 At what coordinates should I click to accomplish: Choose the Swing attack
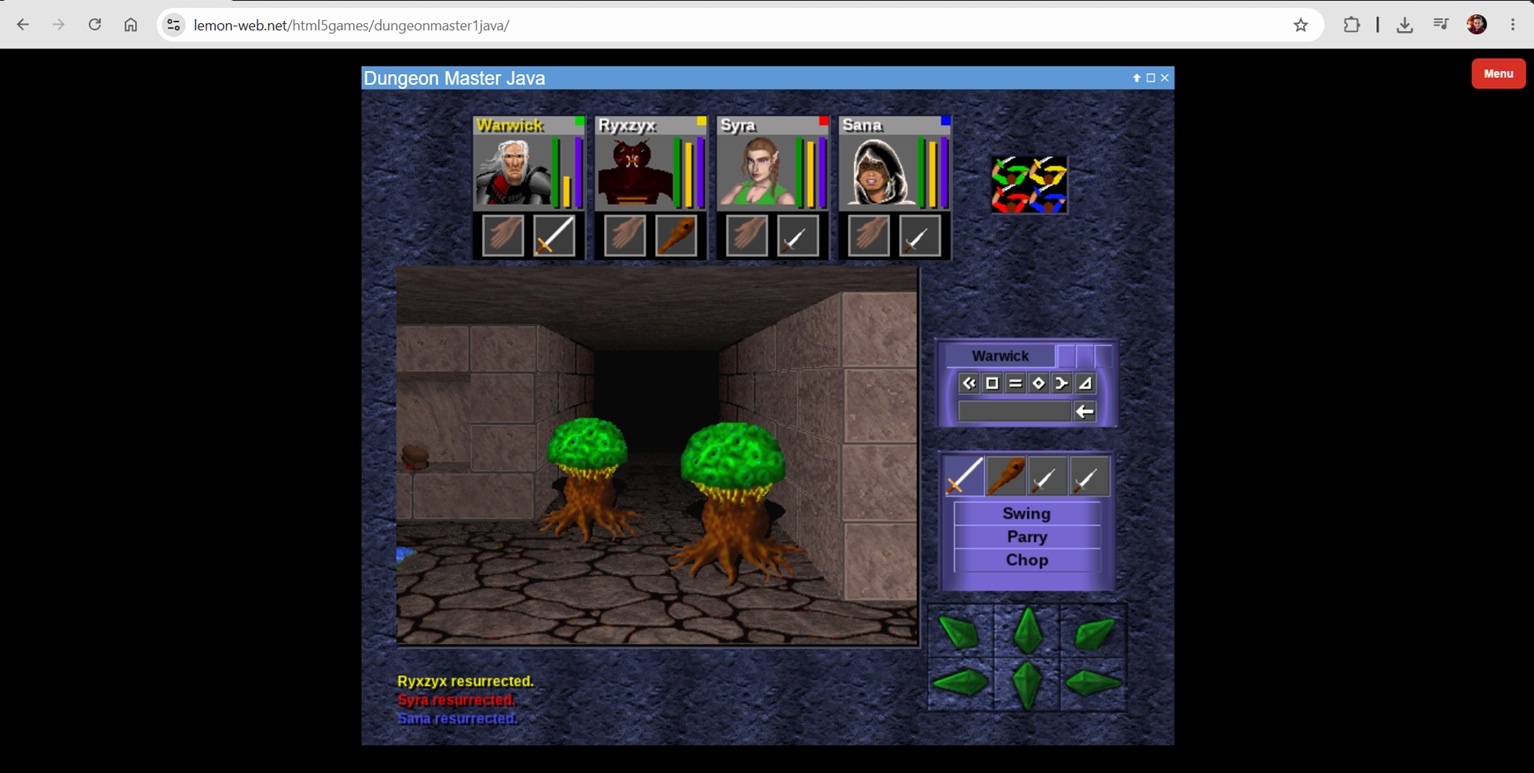pos(1026,513)
